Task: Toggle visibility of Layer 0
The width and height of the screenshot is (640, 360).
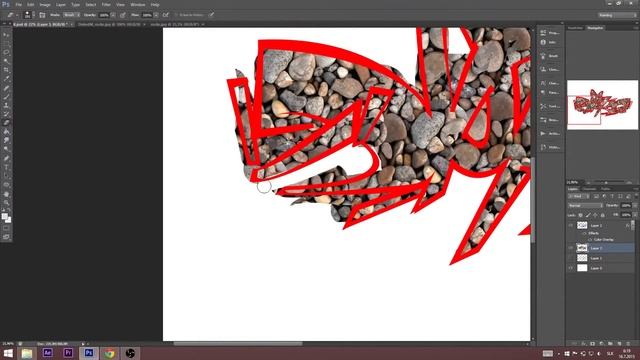Action: [571, 268]
